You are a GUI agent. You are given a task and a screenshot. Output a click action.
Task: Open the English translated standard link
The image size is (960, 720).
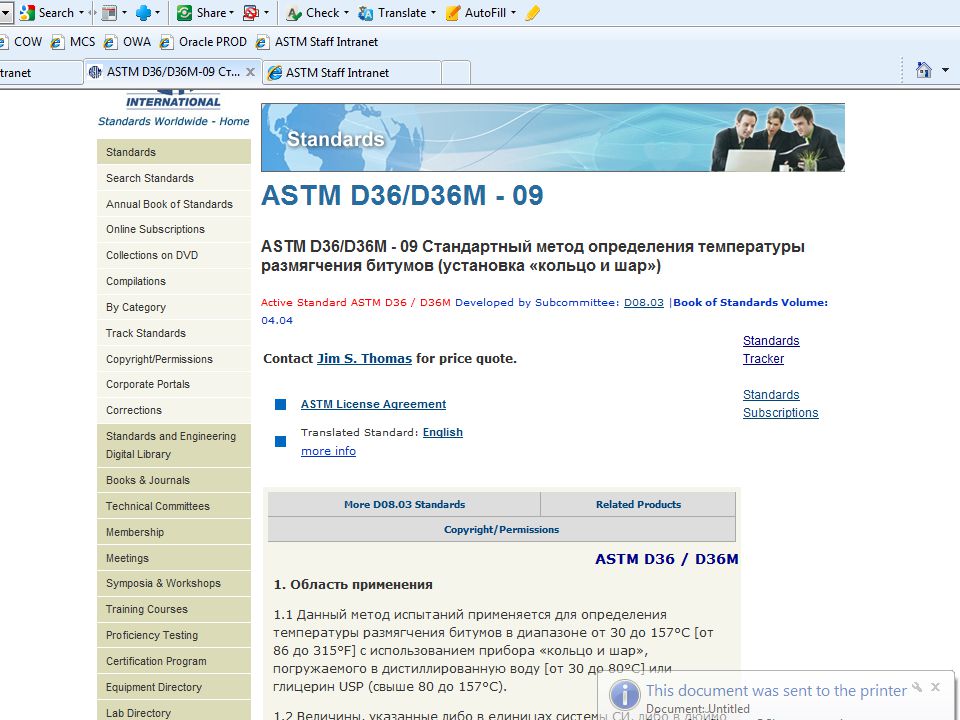[443, 432]
